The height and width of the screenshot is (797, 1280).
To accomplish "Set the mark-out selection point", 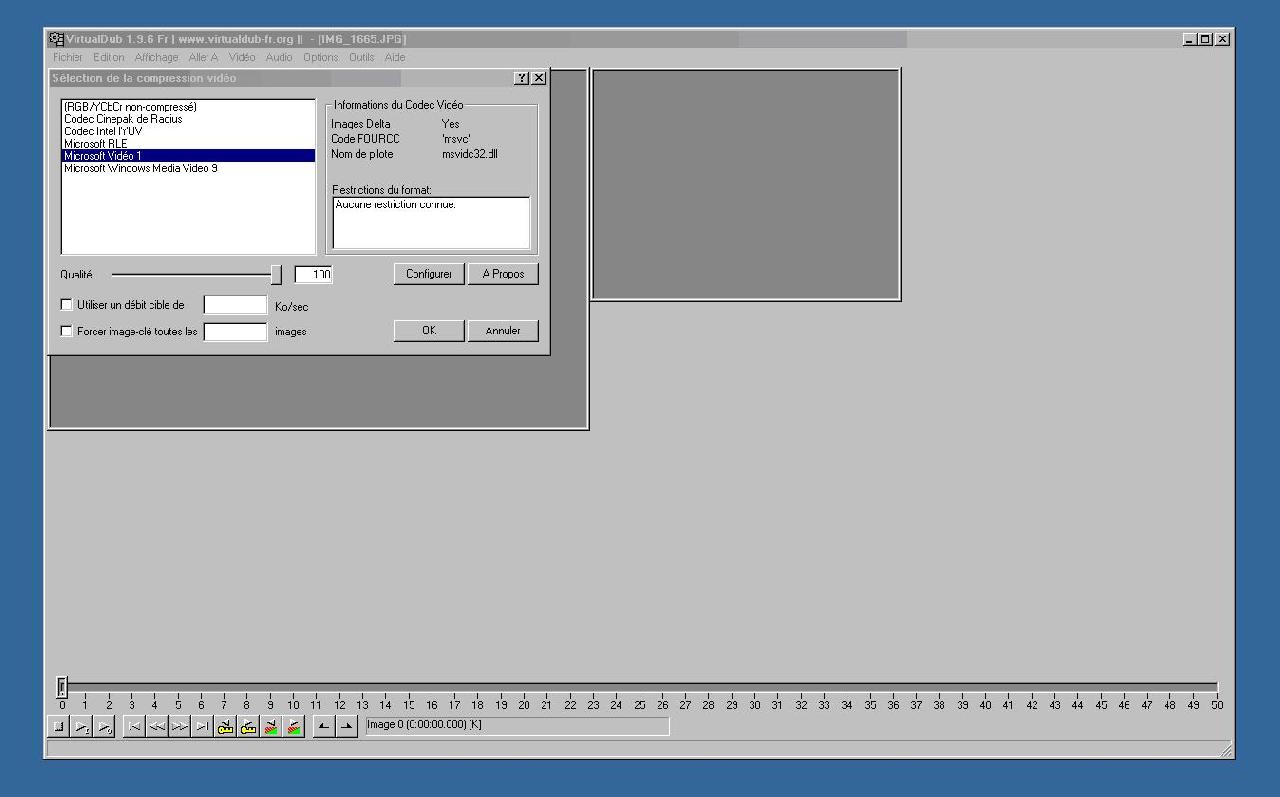I will 346,727.
